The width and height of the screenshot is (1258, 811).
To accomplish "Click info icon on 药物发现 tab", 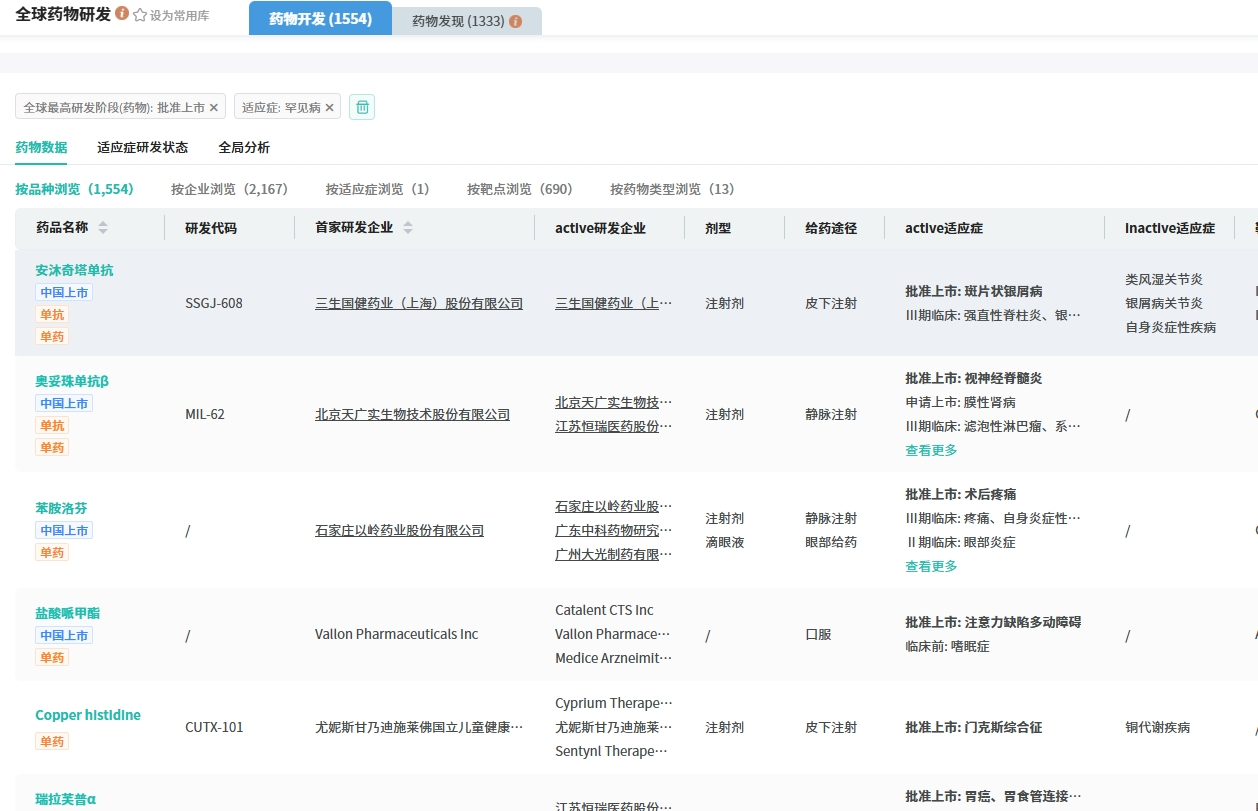I will pos(516,21).
